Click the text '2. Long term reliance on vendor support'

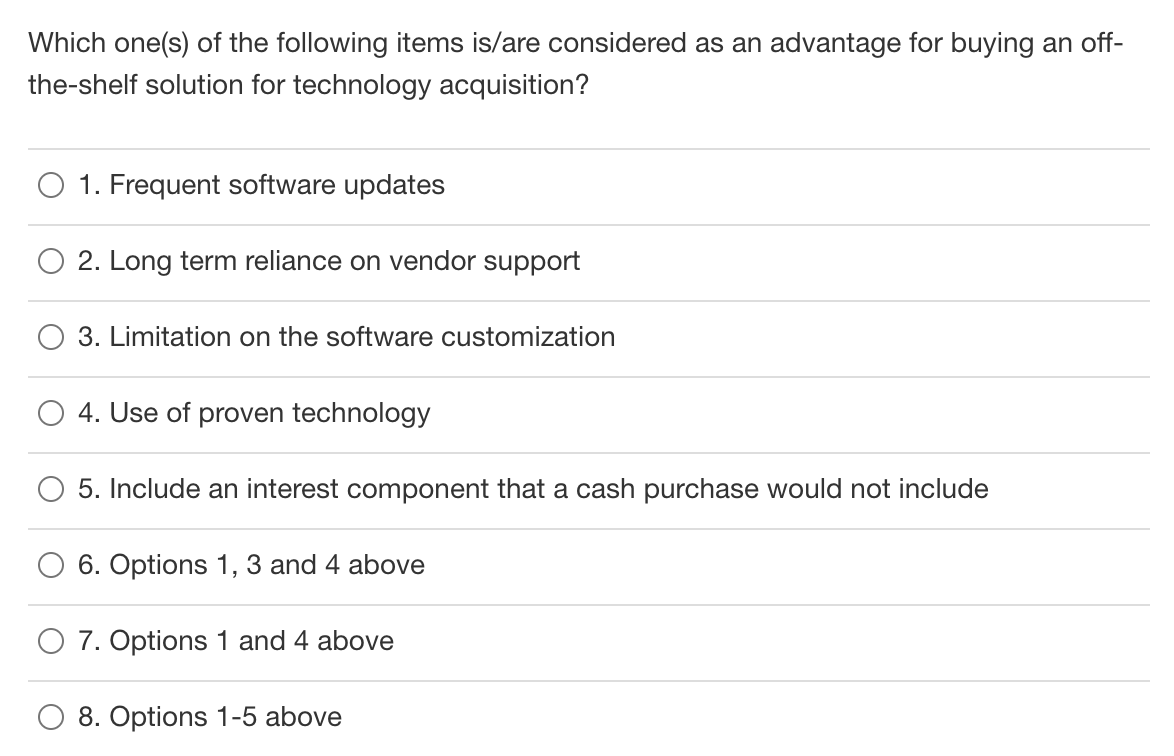click(x=330, y=260)
